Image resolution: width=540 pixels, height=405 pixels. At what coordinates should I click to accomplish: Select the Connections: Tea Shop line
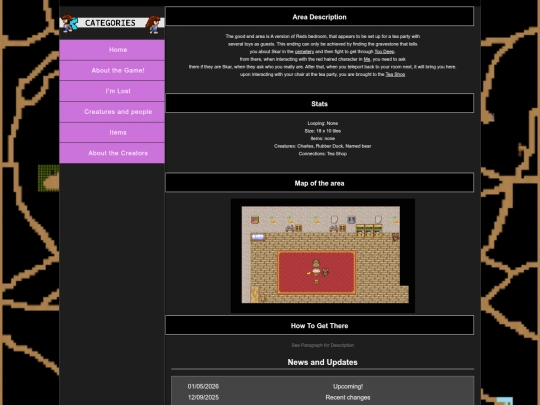(323, 154)
